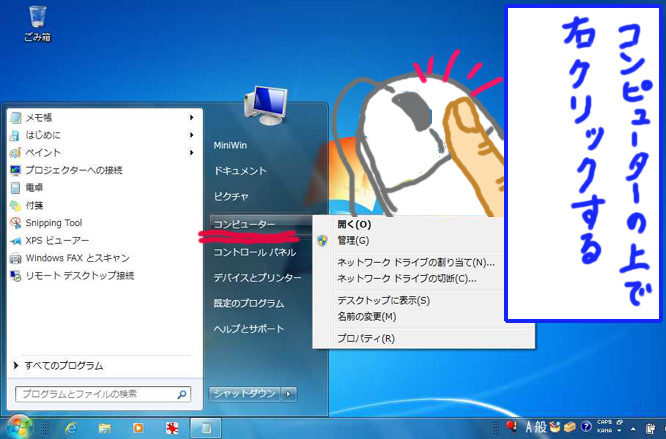
Task: Expand ペイント jump list arrow
Action: (x=191, y=153)
